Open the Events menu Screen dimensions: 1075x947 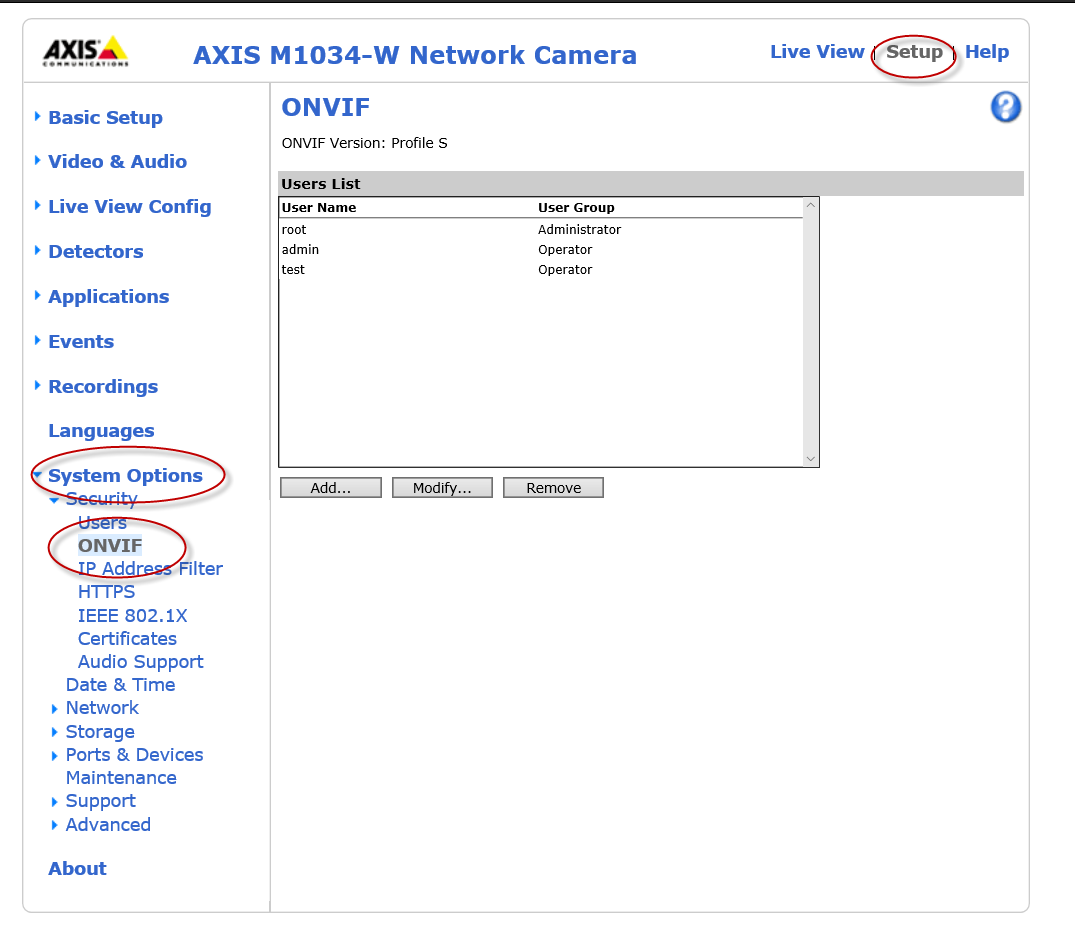tap(81, 341)
